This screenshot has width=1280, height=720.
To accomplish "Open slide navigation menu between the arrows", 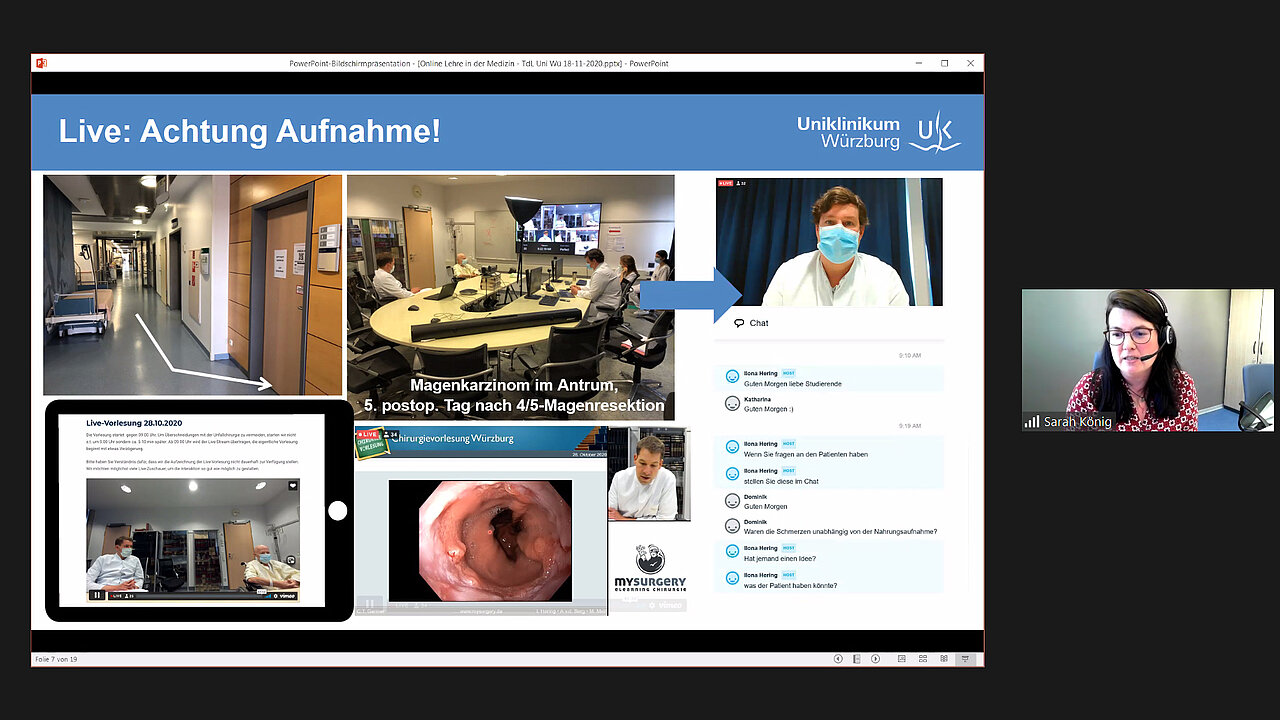I will point(857,659).
